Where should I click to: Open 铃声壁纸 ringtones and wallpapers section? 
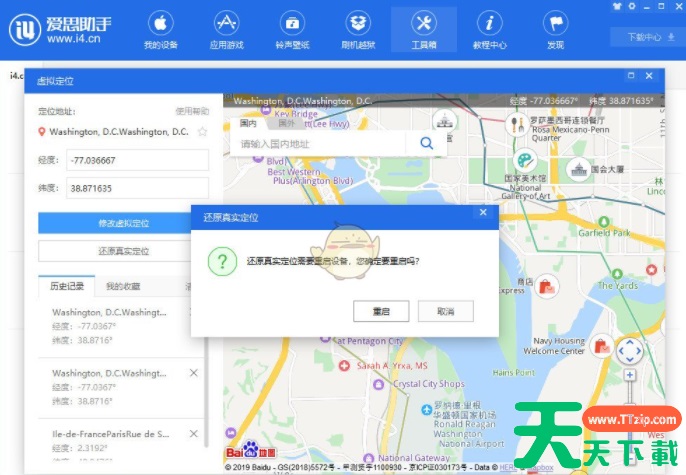pyautogui.click(x=292, y=30)
